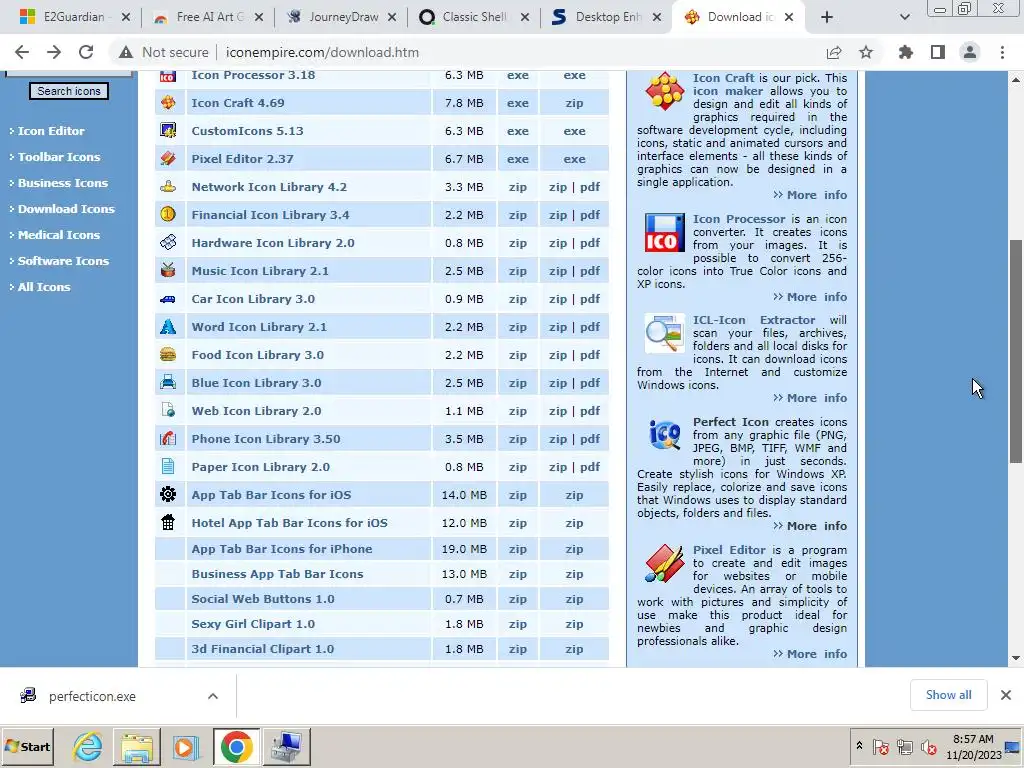Click the Network Icon Library row icon
This screenshot has height=768, width=1024.
click(168, 187)
